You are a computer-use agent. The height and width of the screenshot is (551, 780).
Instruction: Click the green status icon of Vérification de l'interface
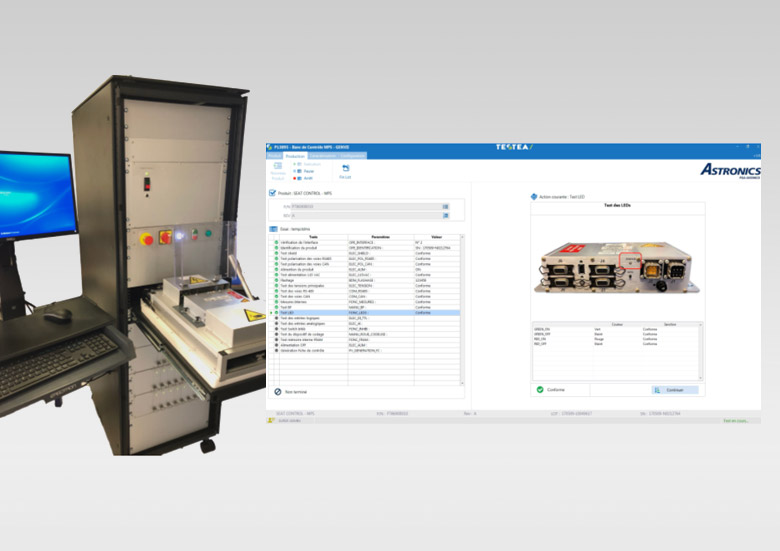(277, 242)
